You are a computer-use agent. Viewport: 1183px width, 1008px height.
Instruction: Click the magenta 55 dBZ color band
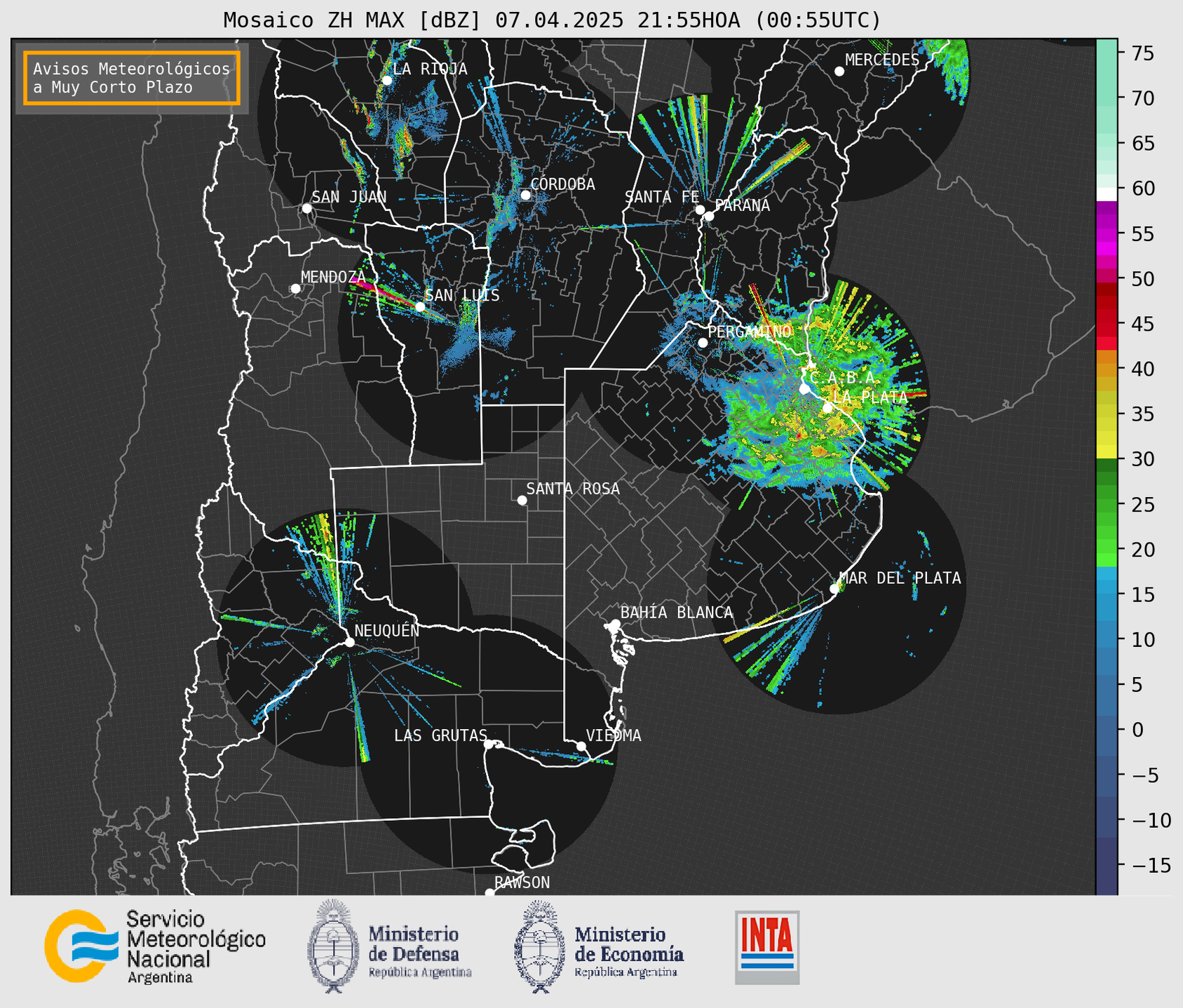pyautogui.click(x=1107, y=235)
